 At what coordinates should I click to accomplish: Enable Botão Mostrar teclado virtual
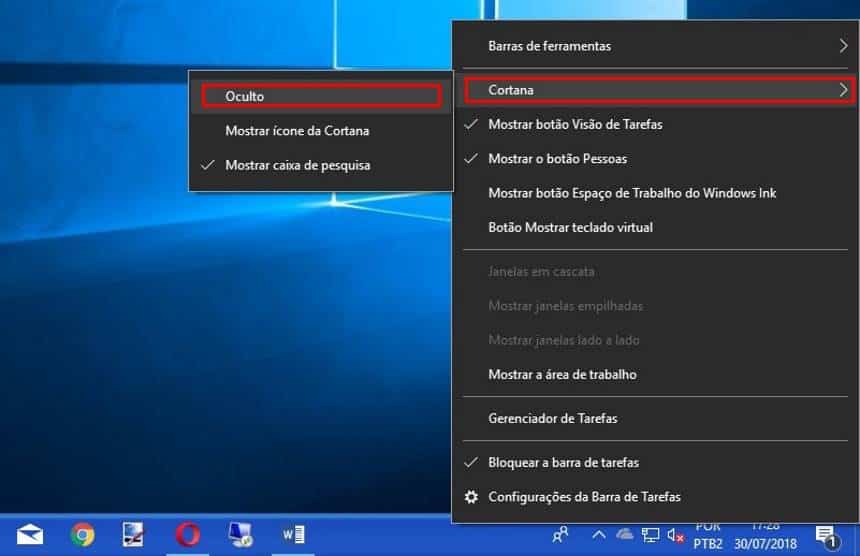tap(655, 228)
